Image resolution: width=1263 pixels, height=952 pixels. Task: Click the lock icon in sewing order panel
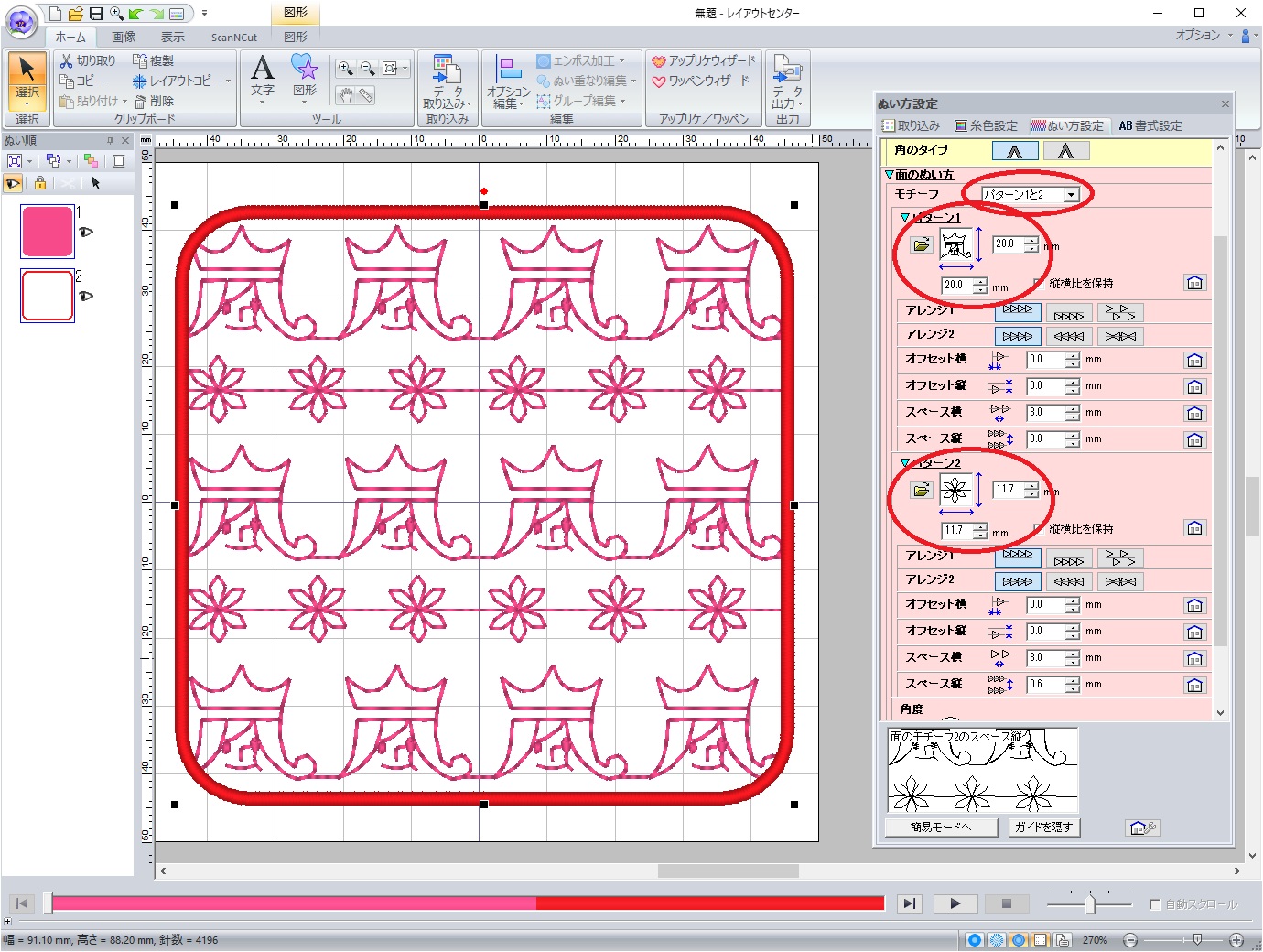[x=39, y=183]
